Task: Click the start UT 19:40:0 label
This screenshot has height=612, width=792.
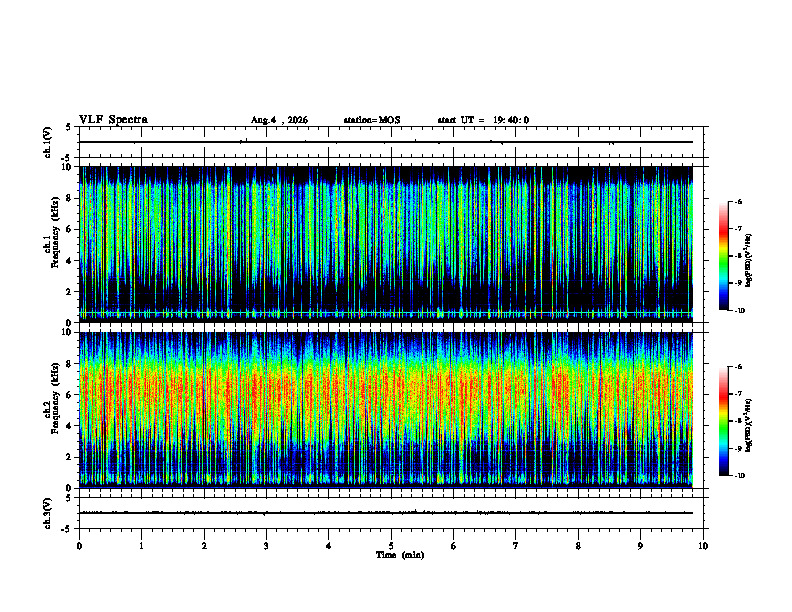Action: pos(483,120)
